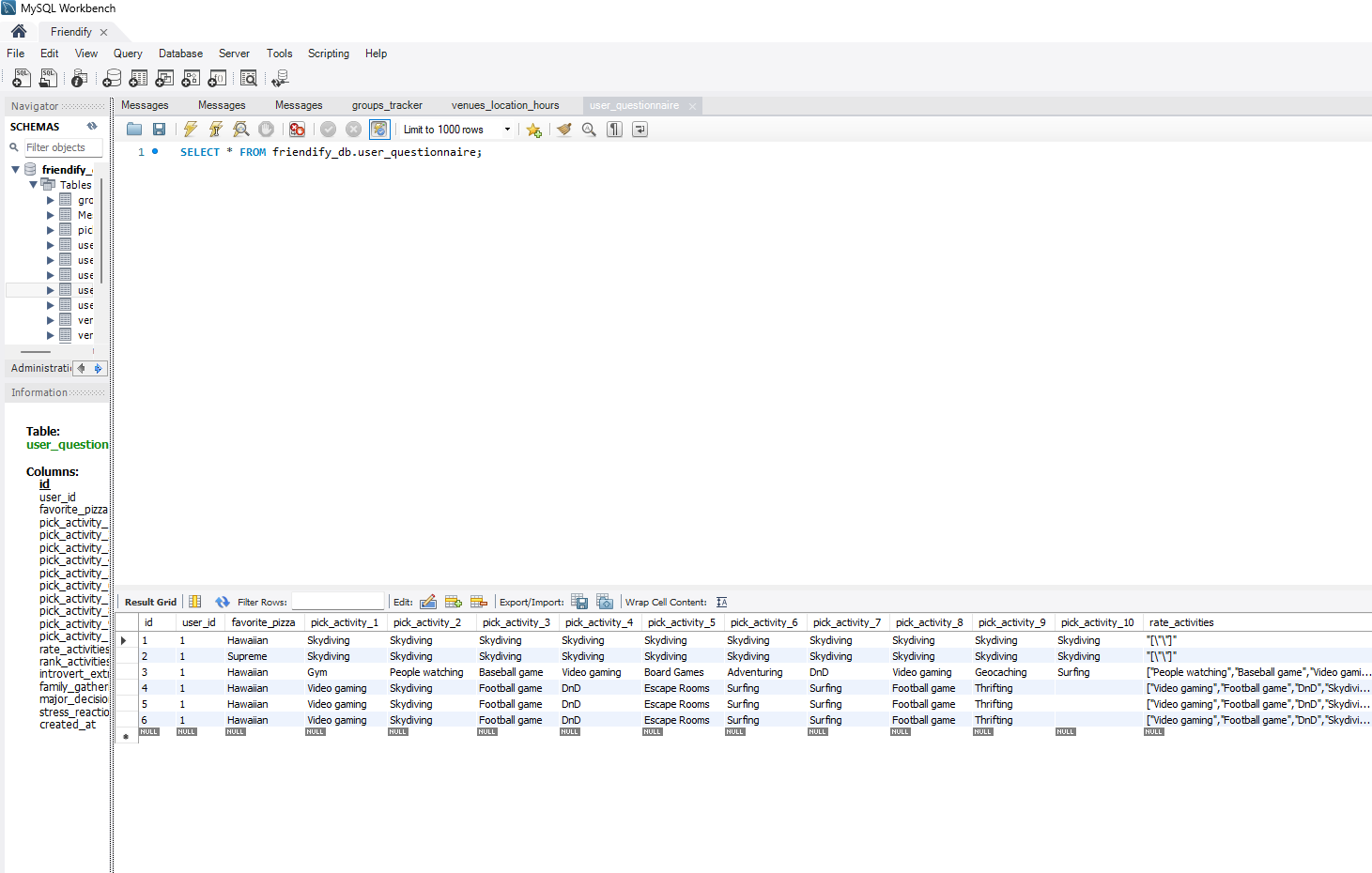Create new stored procedure icon

click(x=191, y=79)
